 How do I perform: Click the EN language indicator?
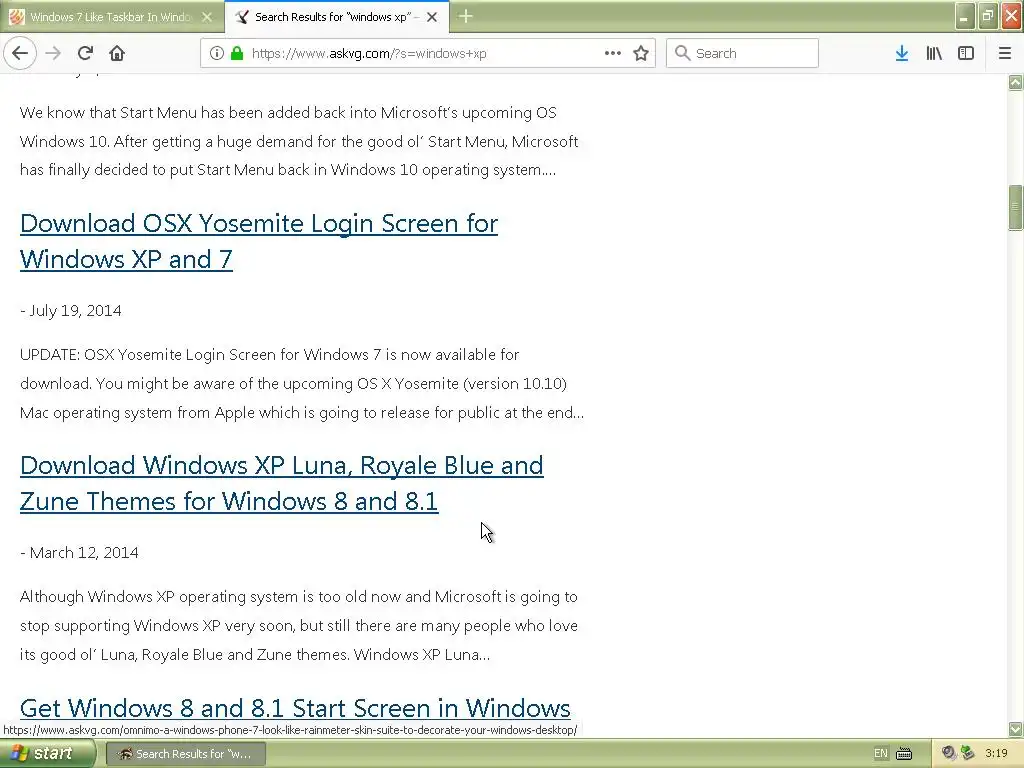(x=880, y=754)
